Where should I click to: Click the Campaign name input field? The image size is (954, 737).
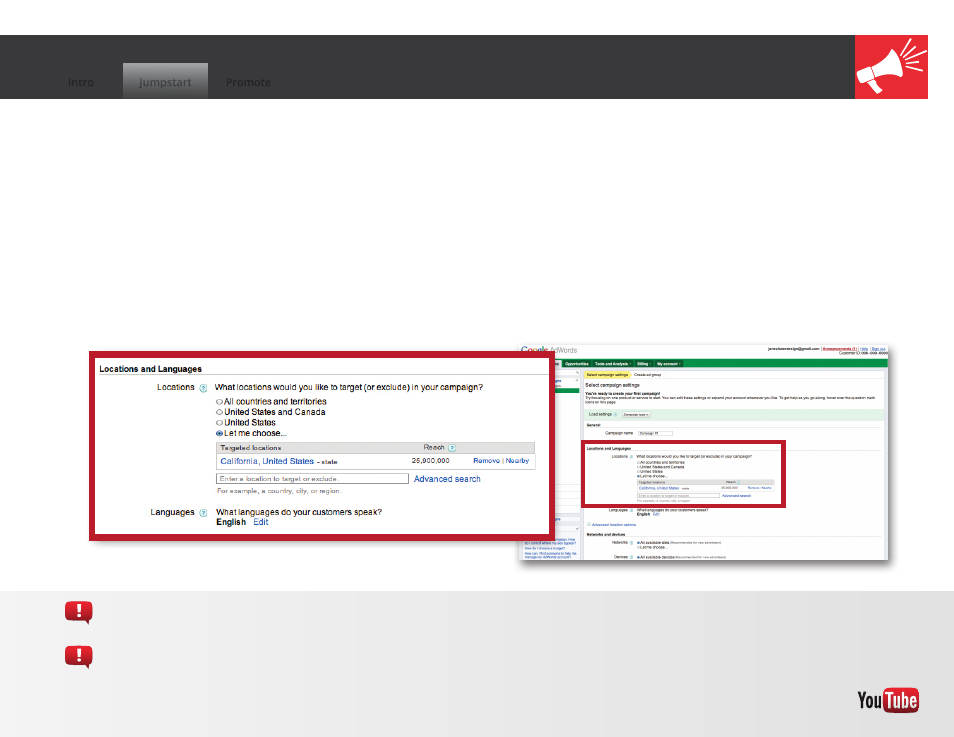[655, 433]
